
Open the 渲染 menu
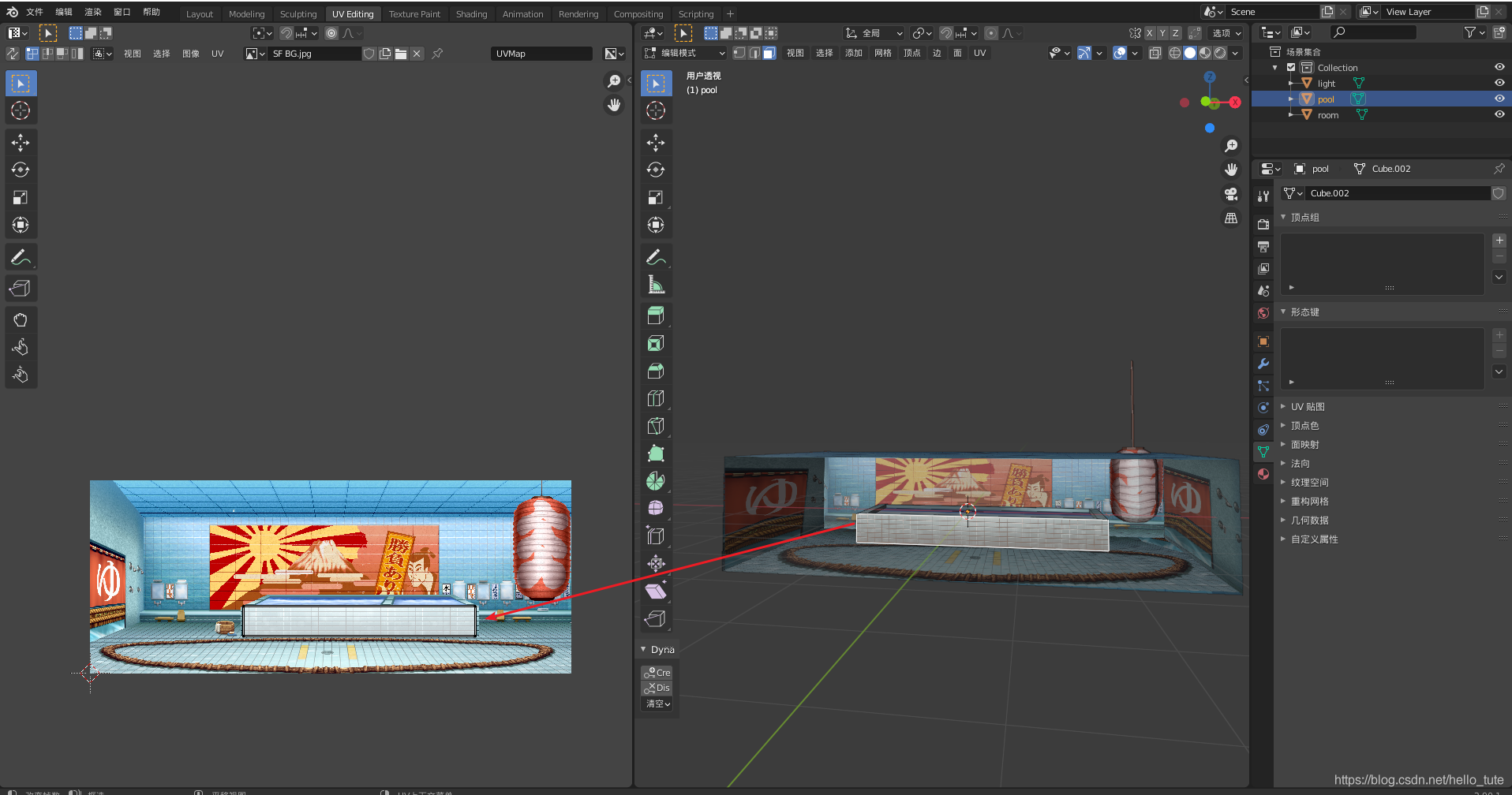[x=93, y=12]
